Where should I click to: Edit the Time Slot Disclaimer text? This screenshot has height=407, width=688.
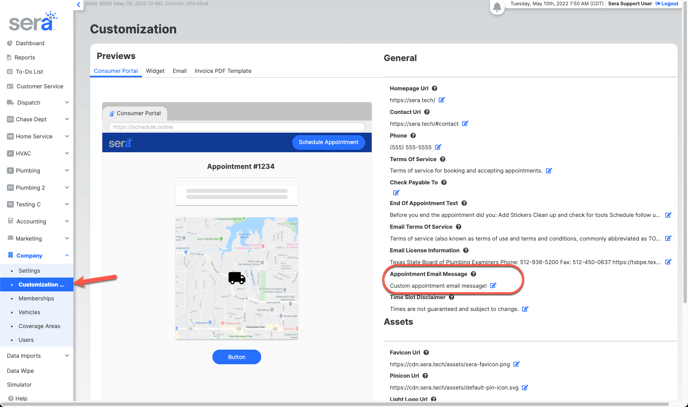525,309
